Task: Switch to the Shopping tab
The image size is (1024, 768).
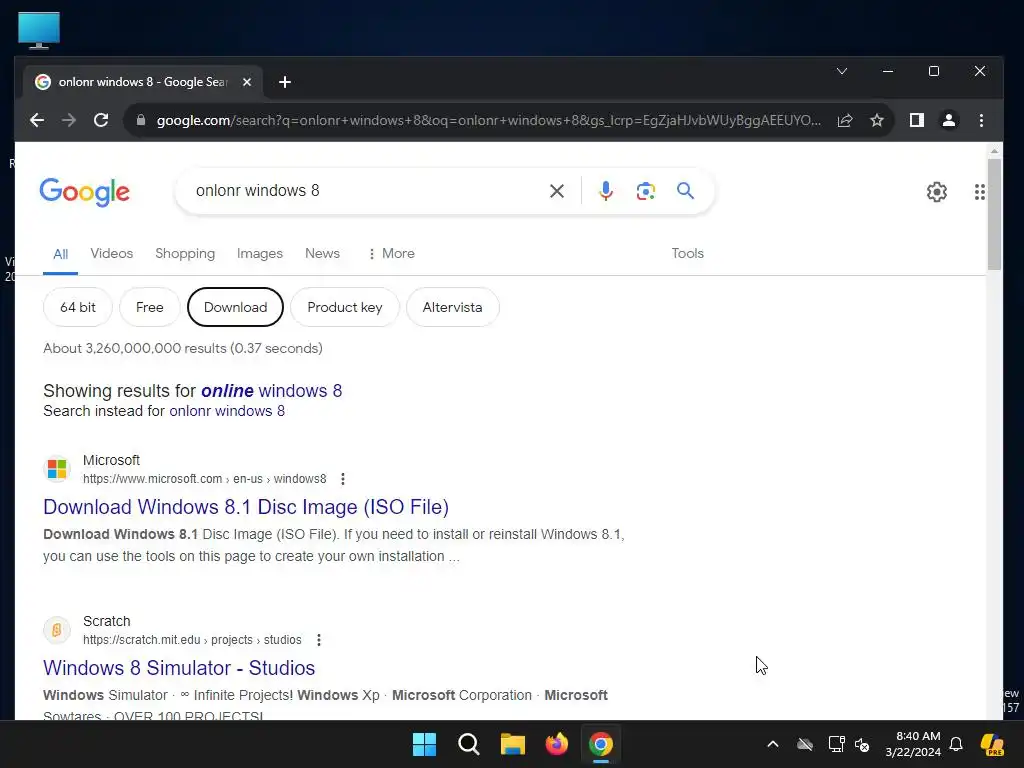Action: point(185,253)
